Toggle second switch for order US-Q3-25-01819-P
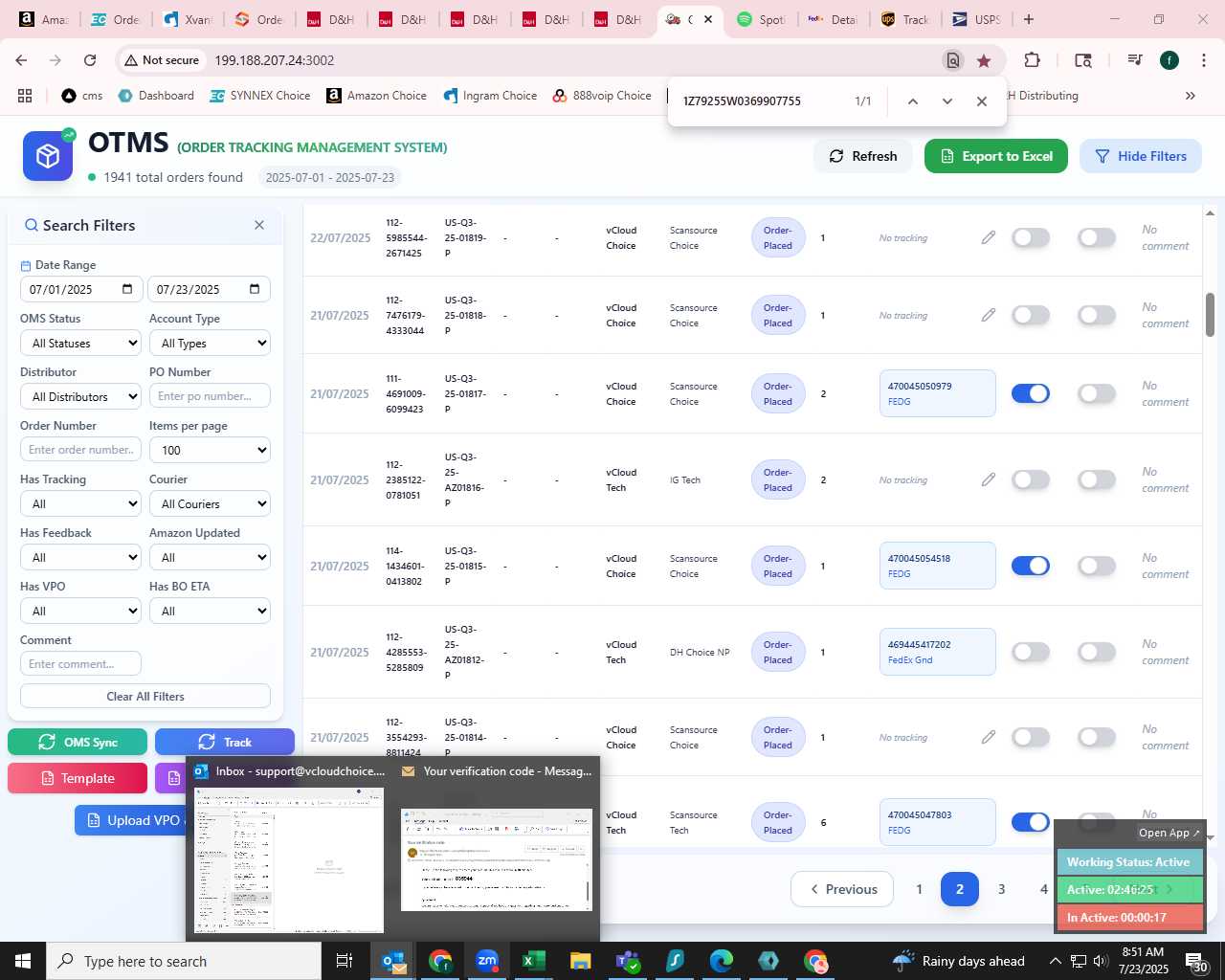This screenshot has height=980, width=1225. 1097,237
